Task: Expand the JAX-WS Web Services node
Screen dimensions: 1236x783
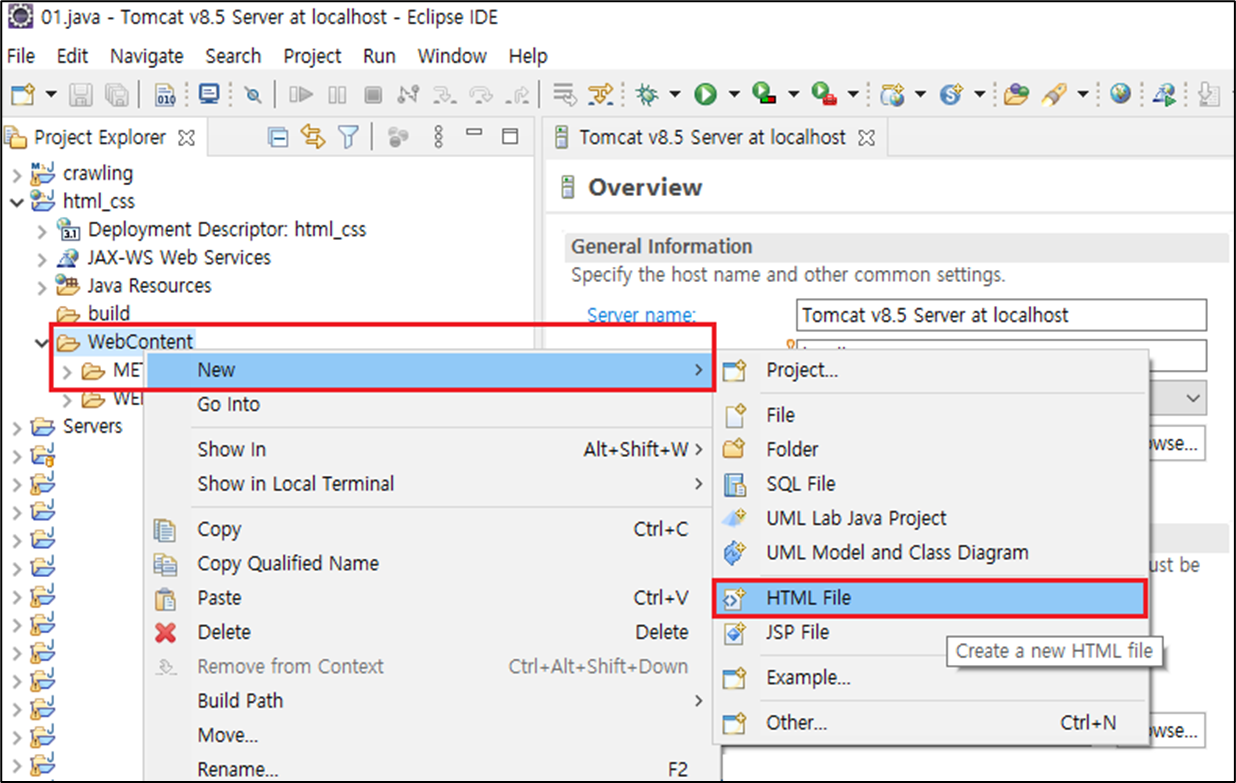Action: [41, 258]
